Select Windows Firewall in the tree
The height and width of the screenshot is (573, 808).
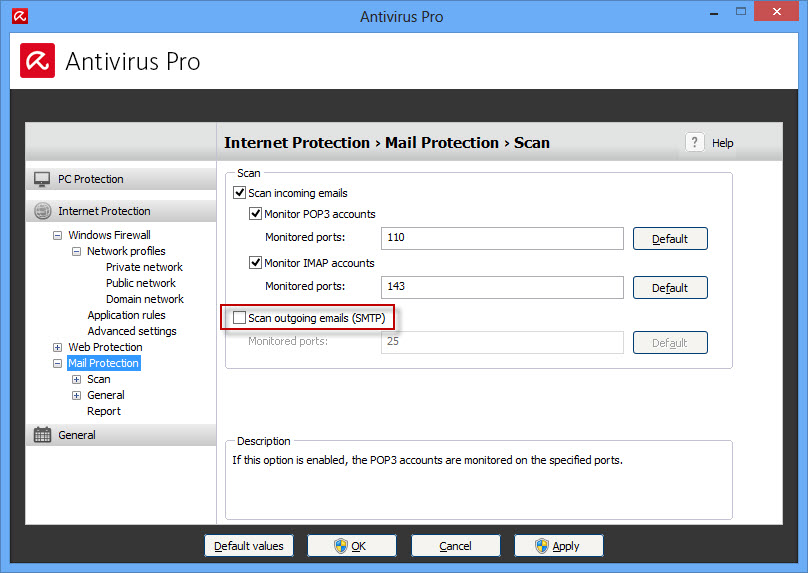coord(109,235)
